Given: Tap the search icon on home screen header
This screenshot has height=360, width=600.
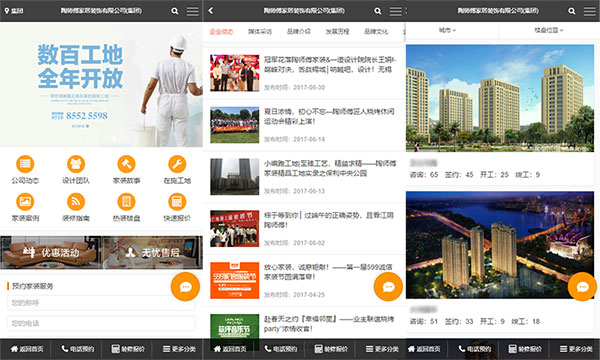Looking at the screenshot, I should pos(175,11).
